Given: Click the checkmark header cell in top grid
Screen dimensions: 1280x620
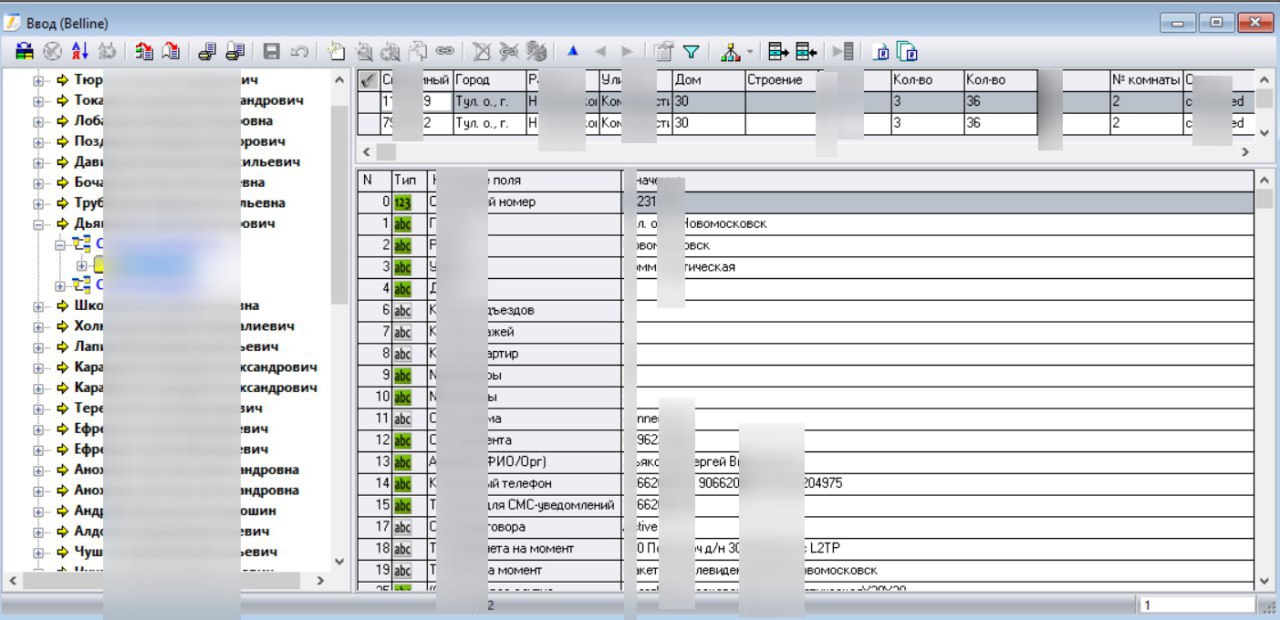Looking at the screenshot, I should point(367,80).
